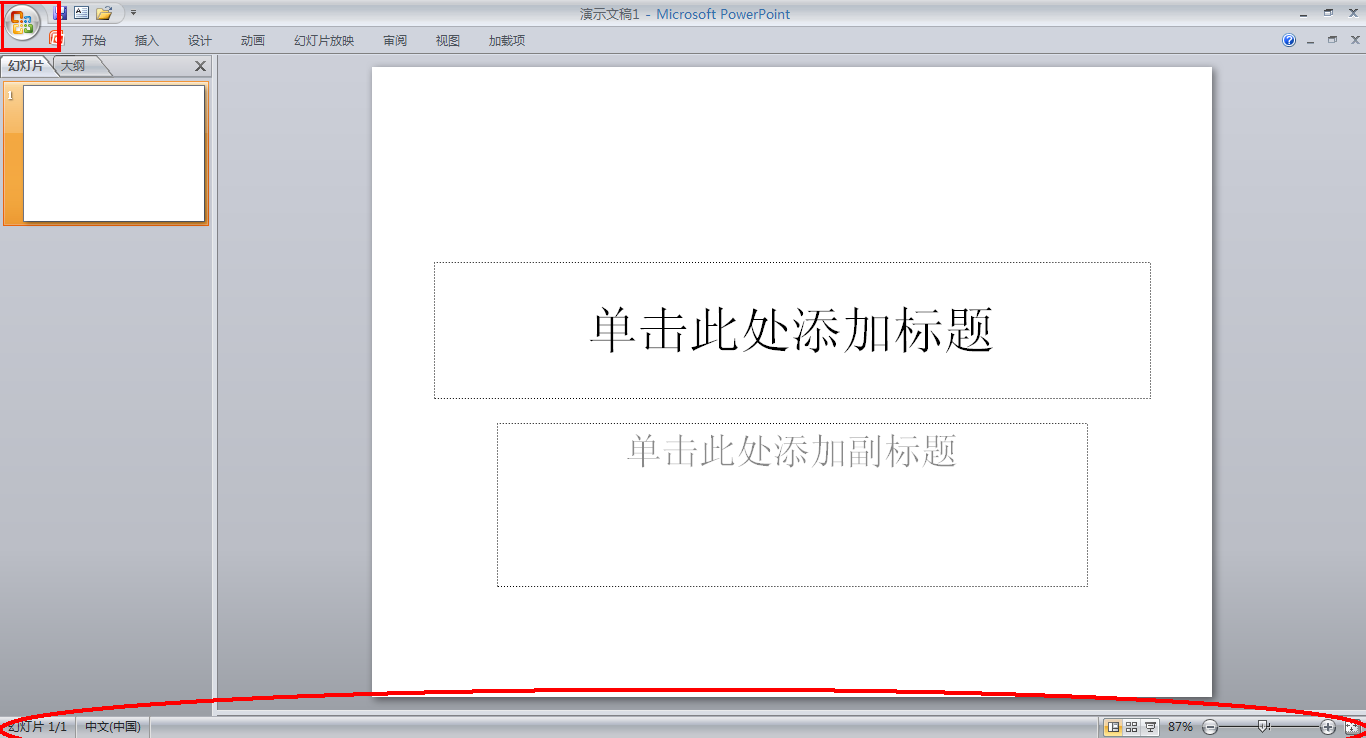
Task: Click 中文(中国) language indicator
Action: point(112,727)
